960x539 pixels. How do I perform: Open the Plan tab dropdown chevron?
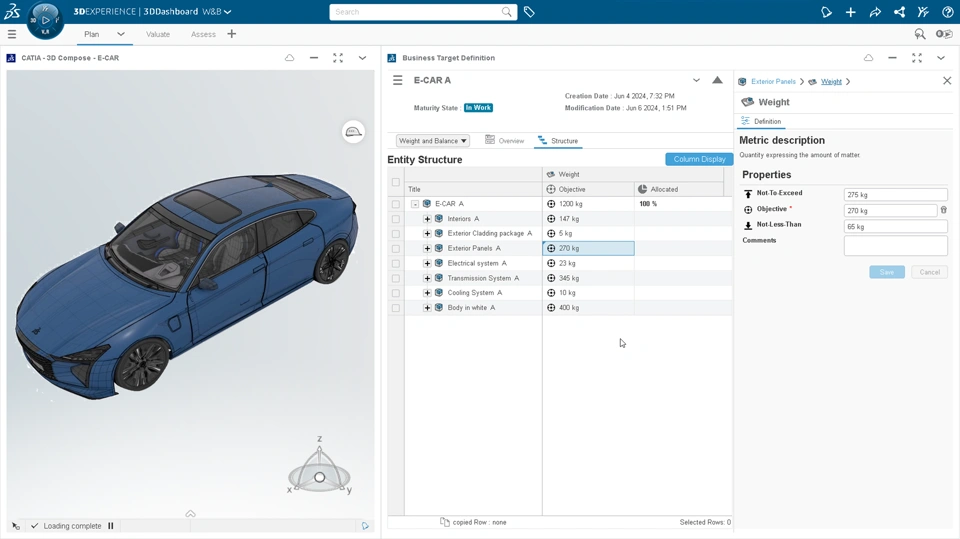point(121,34)
